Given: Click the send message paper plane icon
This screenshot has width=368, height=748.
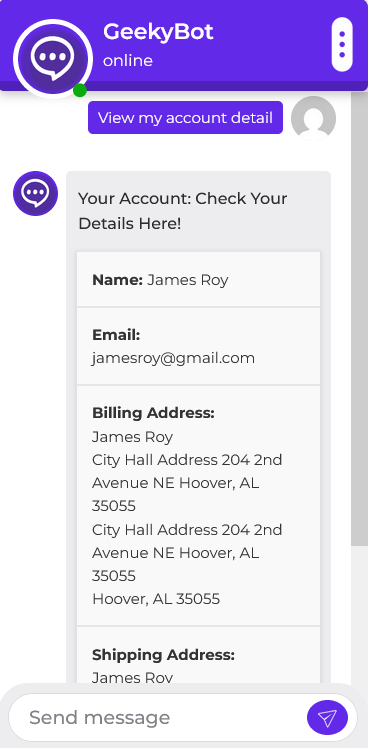Looking at the screenshot, I should click(x=327, y=717).
